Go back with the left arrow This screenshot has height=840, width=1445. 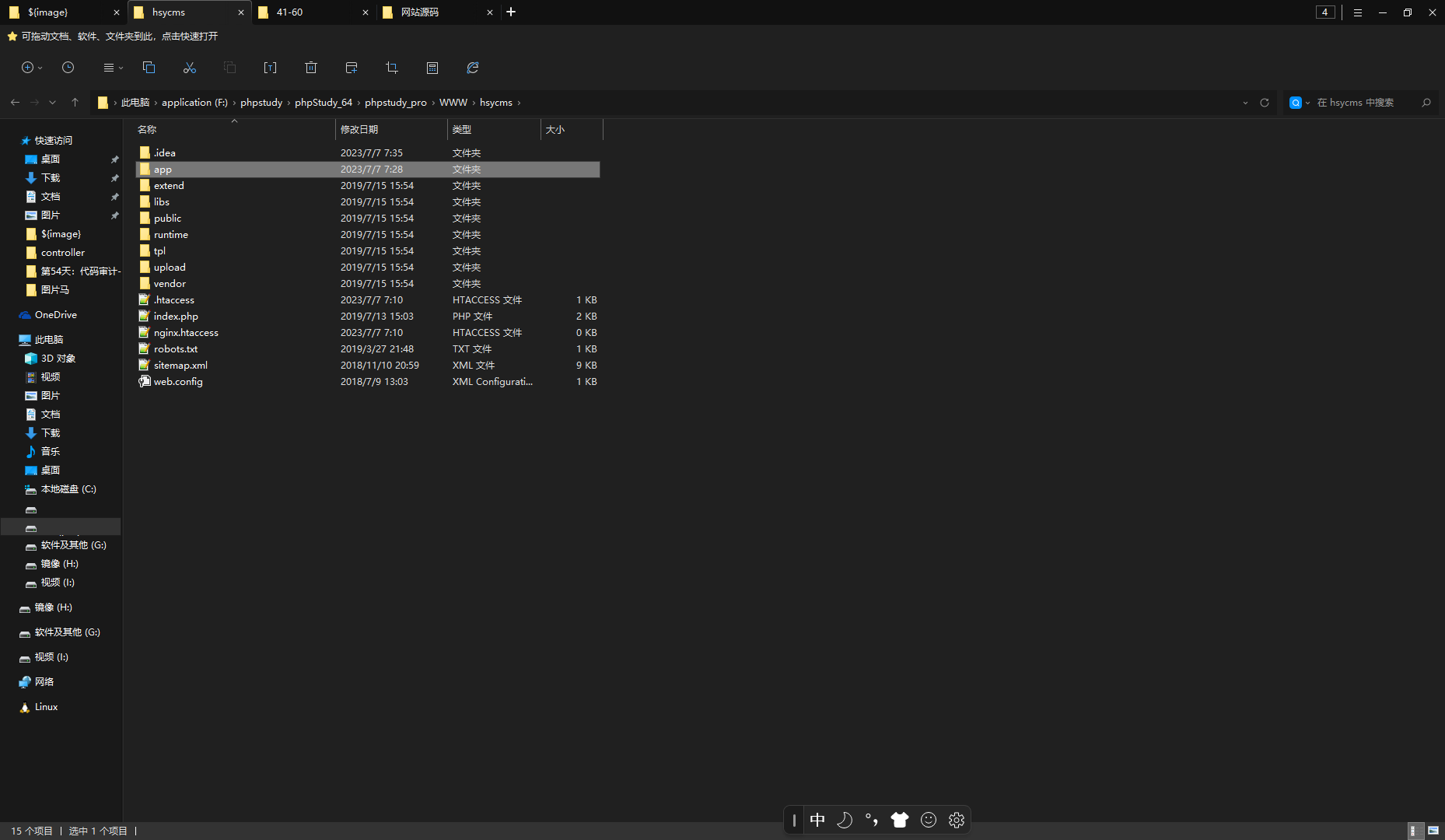coord(16,103)
